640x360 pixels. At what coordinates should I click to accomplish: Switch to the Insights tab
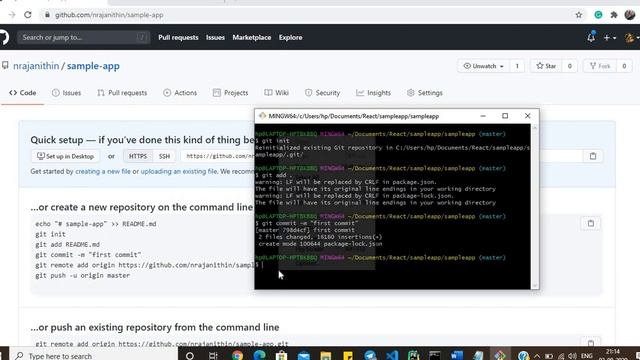(x=373, y=93)
